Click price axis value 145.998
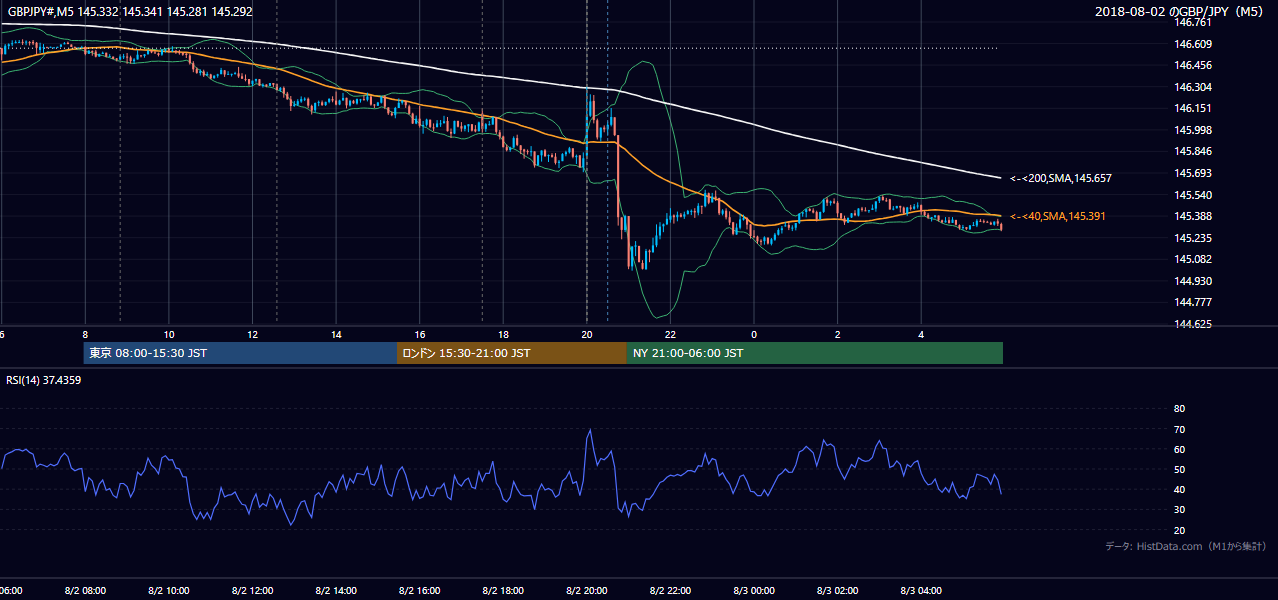Screen dimensions: 1278x600 1193,130
